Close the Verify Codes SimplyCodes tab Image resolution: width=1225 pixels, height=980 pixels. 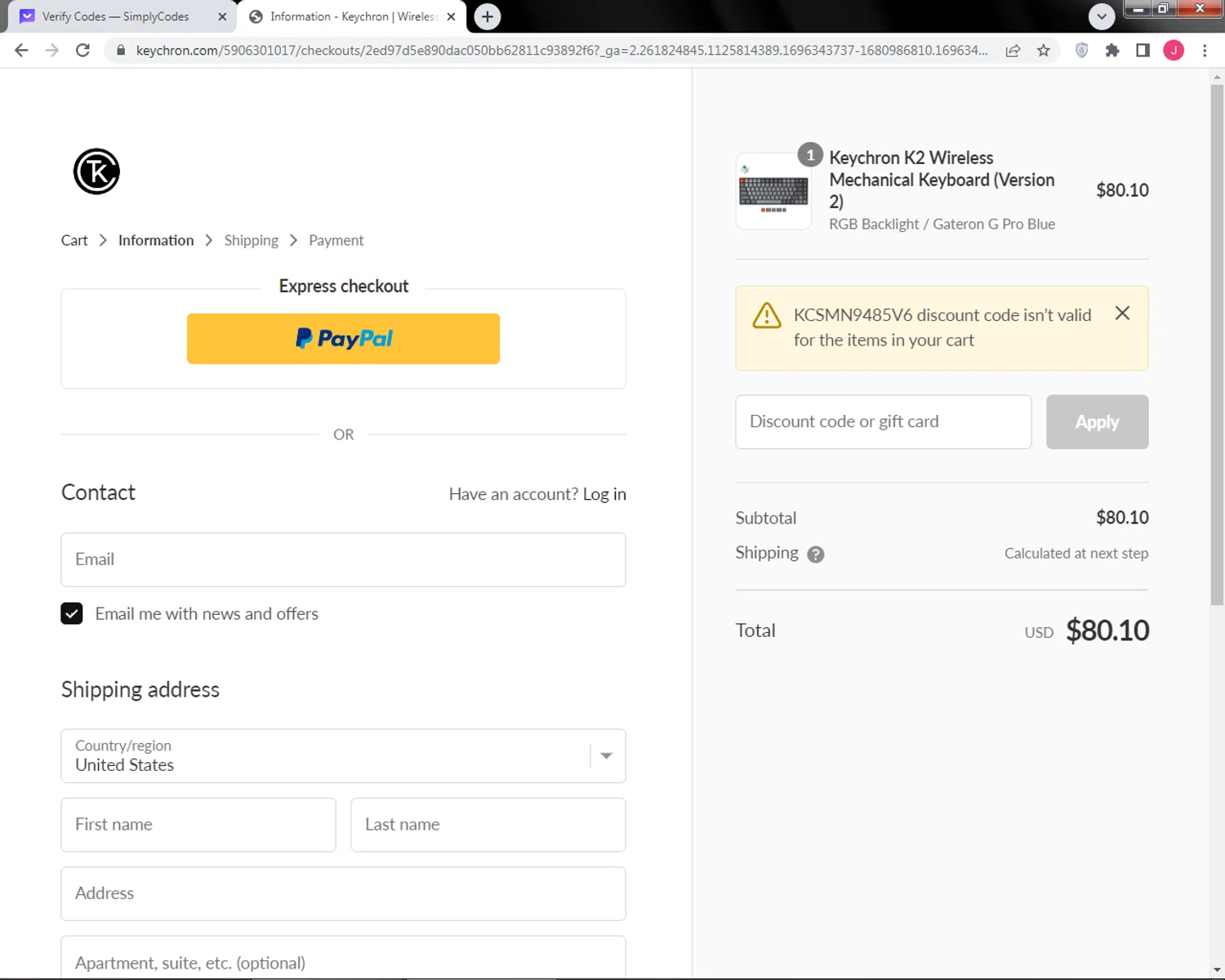point(222,16)
